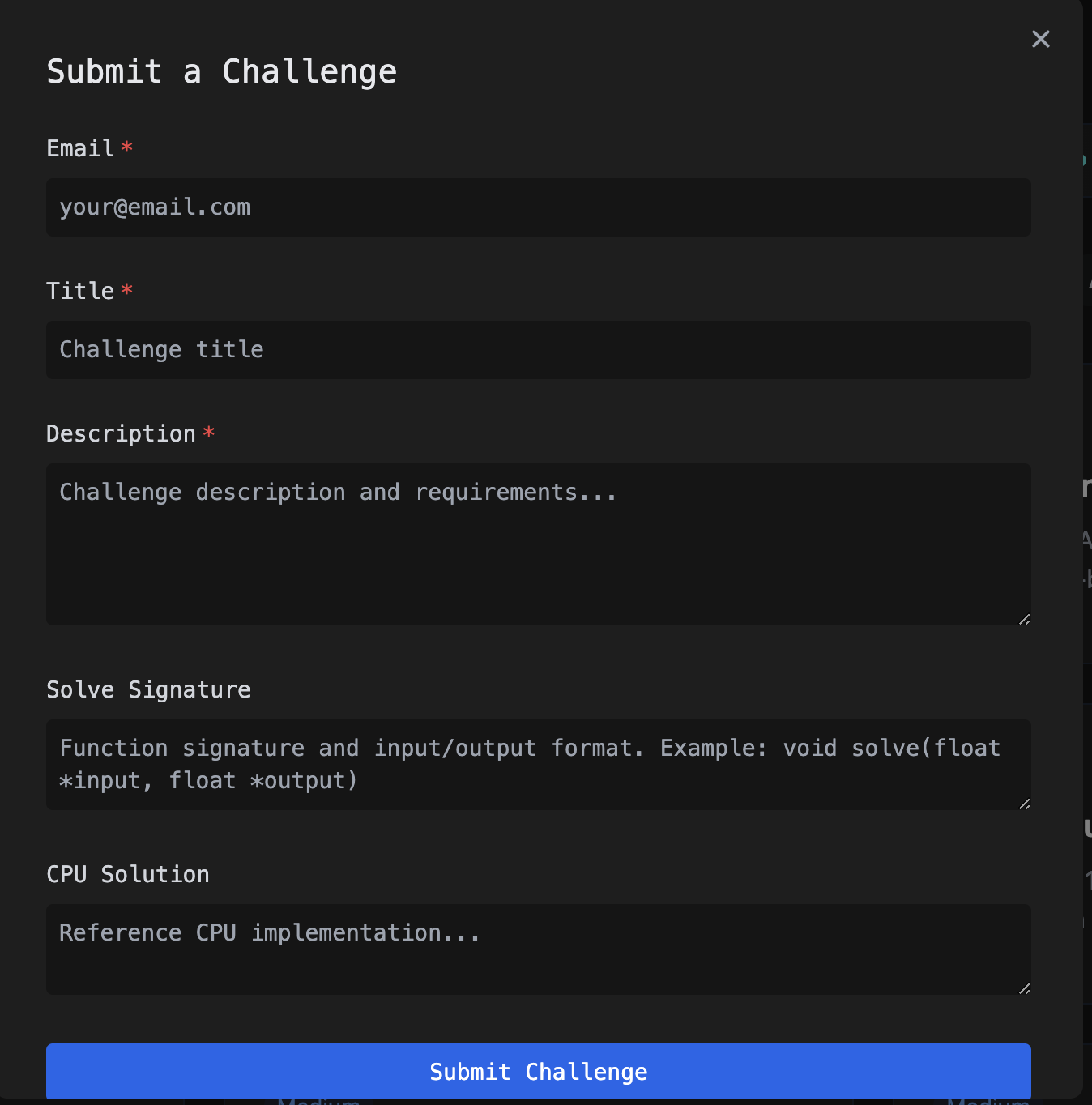Screen dimensions: 1092x1105
Task: Click the Title field label
Action: [80, 291]
